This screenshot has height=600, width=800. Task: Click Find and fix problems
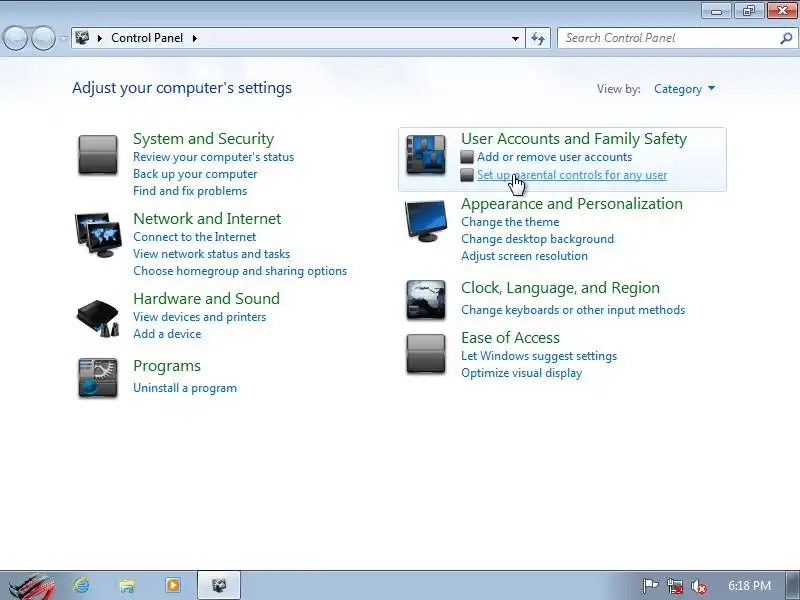point(190,191)
